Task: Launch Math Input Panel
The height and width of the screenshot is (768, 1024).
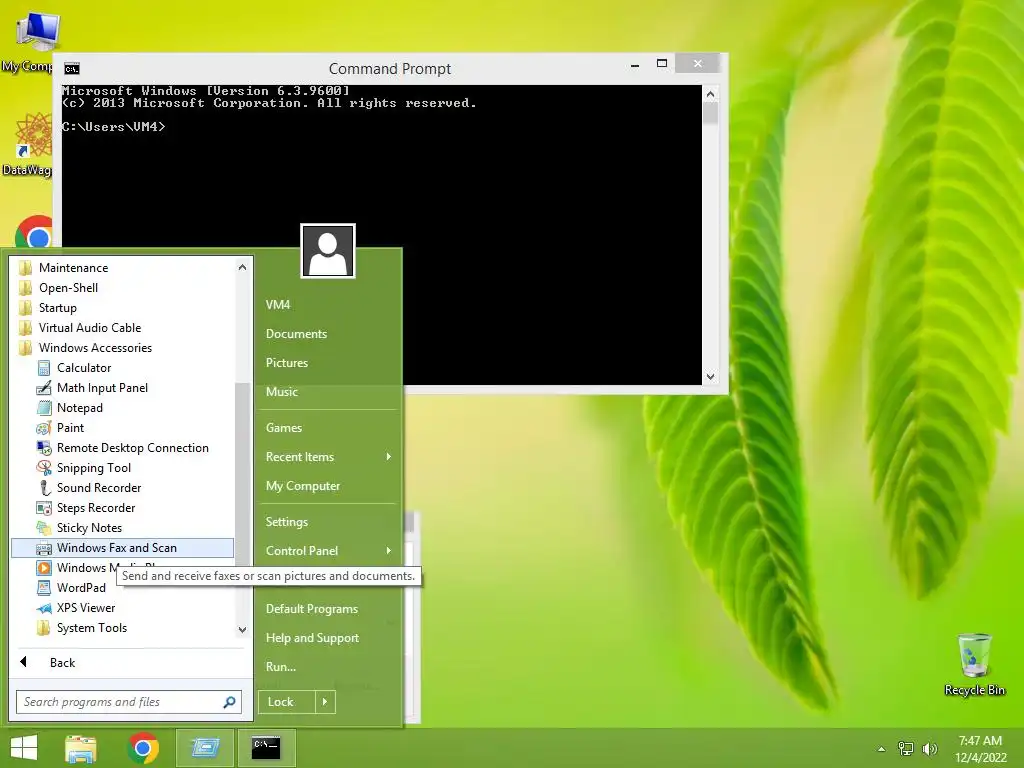Action: (122, 388)
